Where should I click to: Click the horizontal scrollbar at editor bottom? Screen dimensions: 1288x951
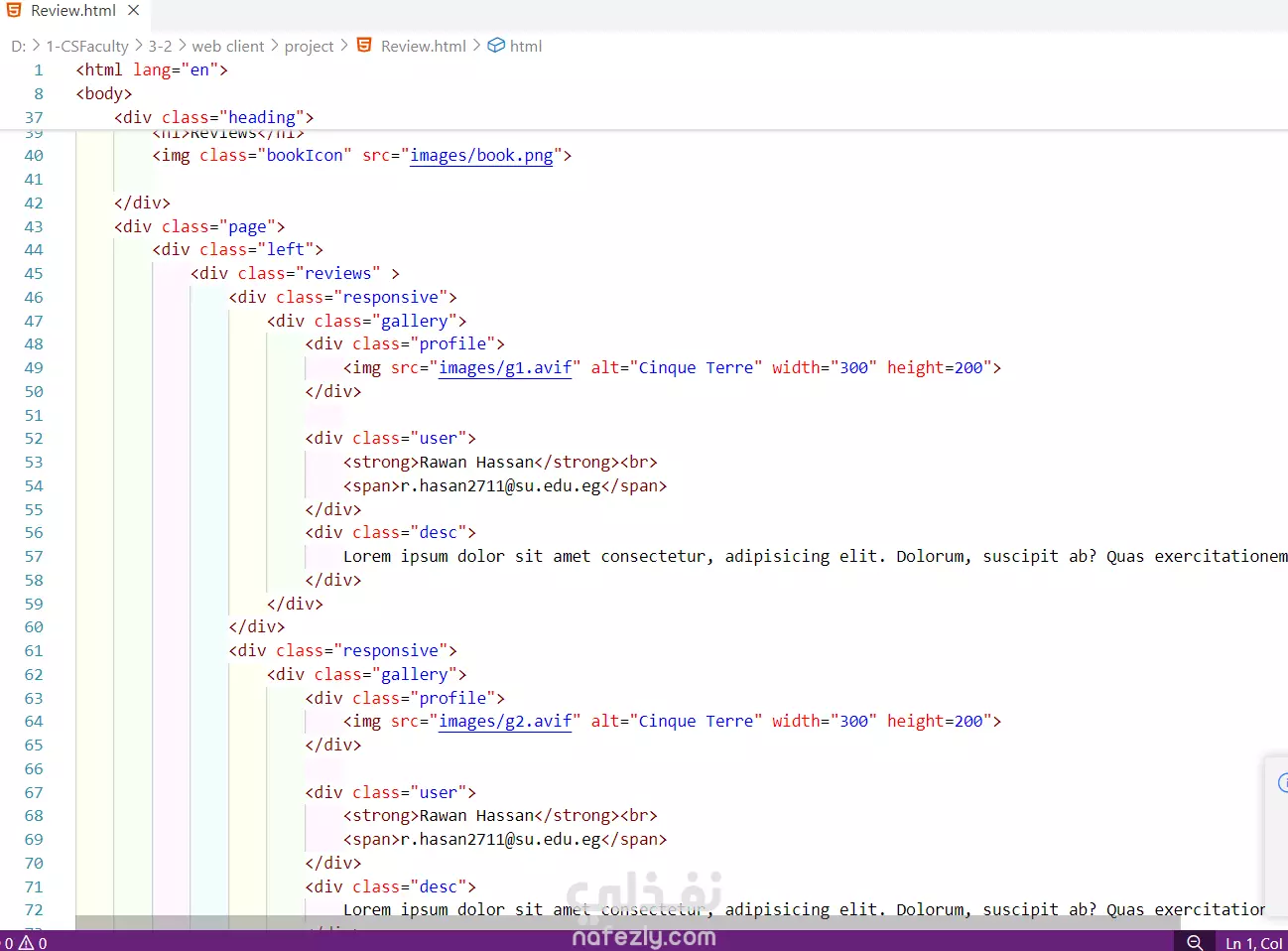tap(628, 923)
